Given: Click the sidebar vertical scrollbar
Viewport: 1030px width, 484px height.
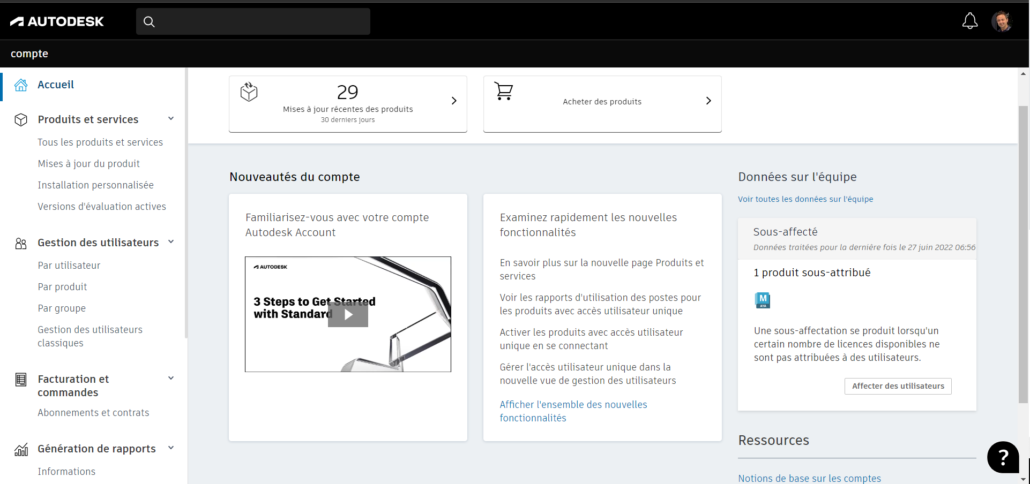Looking at the screenshot, I should 185,204.
